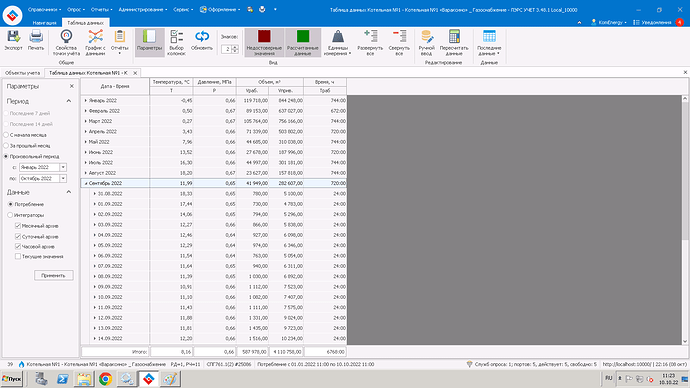Open the Сервис menu
This screenshot has height=388, width=690.
point(183,9)
